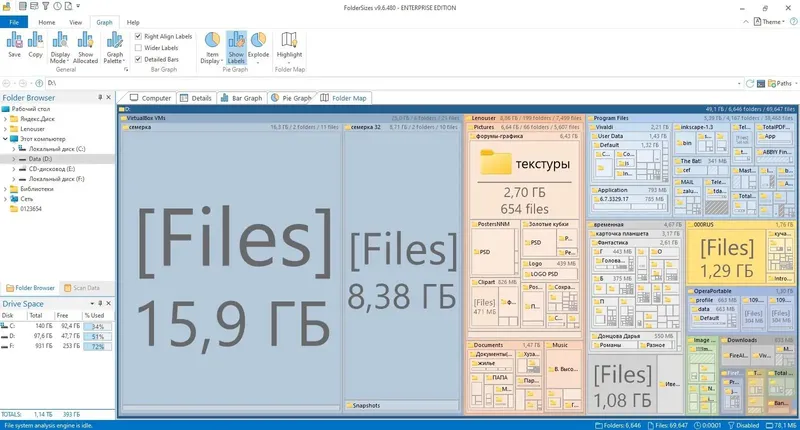
Task: Toggle Detailed Bars checkbox
Action: (138, 59)
